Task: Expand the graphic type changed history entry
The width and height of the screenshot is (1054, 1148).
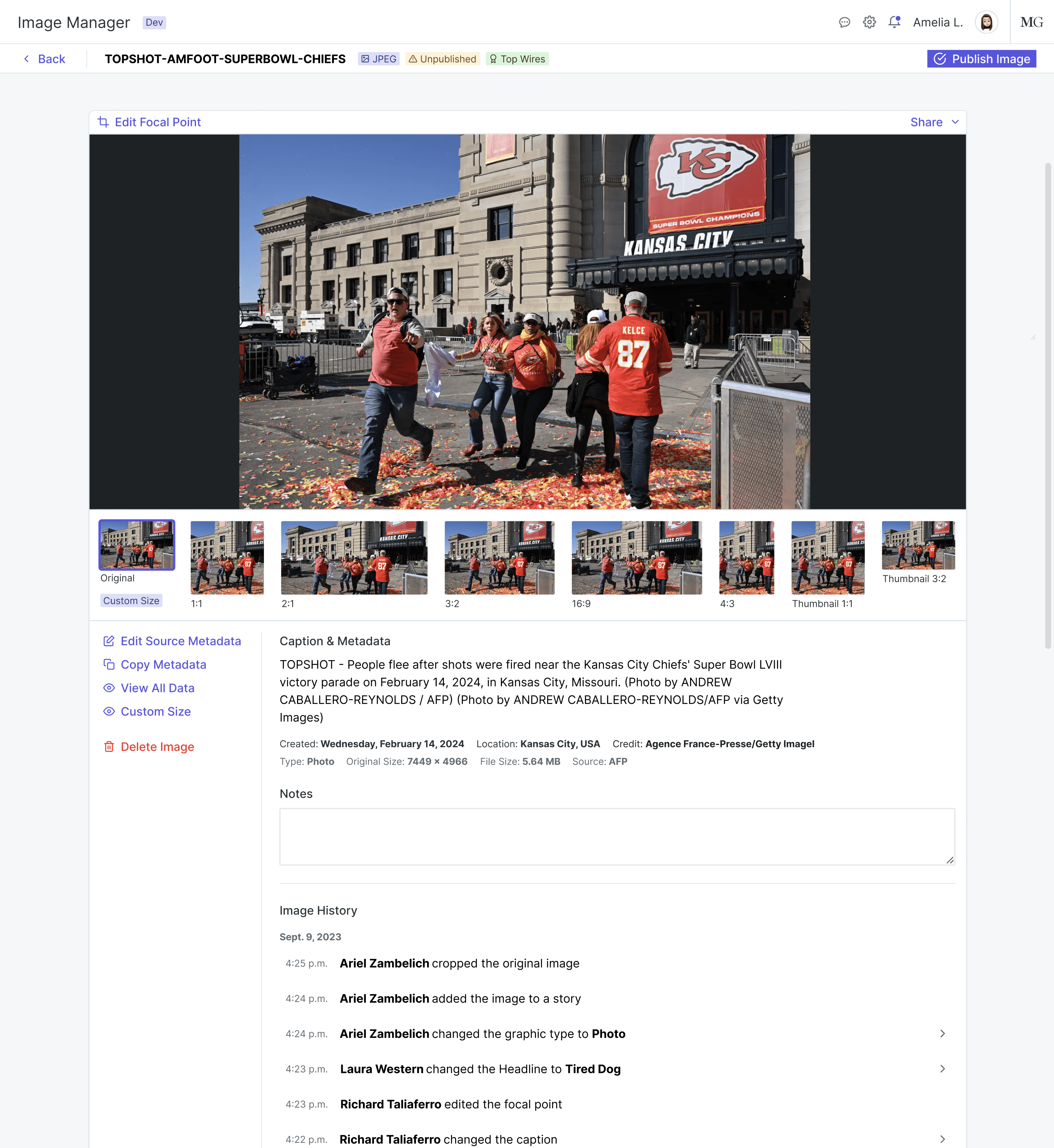Action: (x=942, y=1034)
